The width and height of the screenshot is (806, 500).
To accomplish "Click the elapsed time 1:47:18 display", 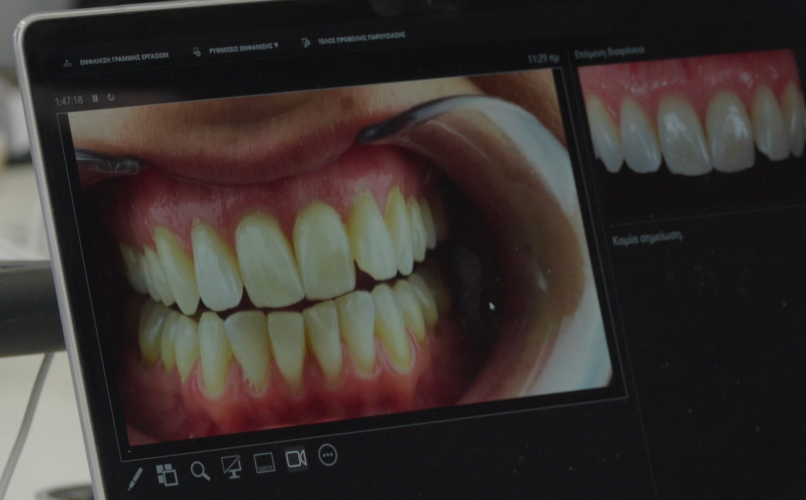I will point(68,101).
